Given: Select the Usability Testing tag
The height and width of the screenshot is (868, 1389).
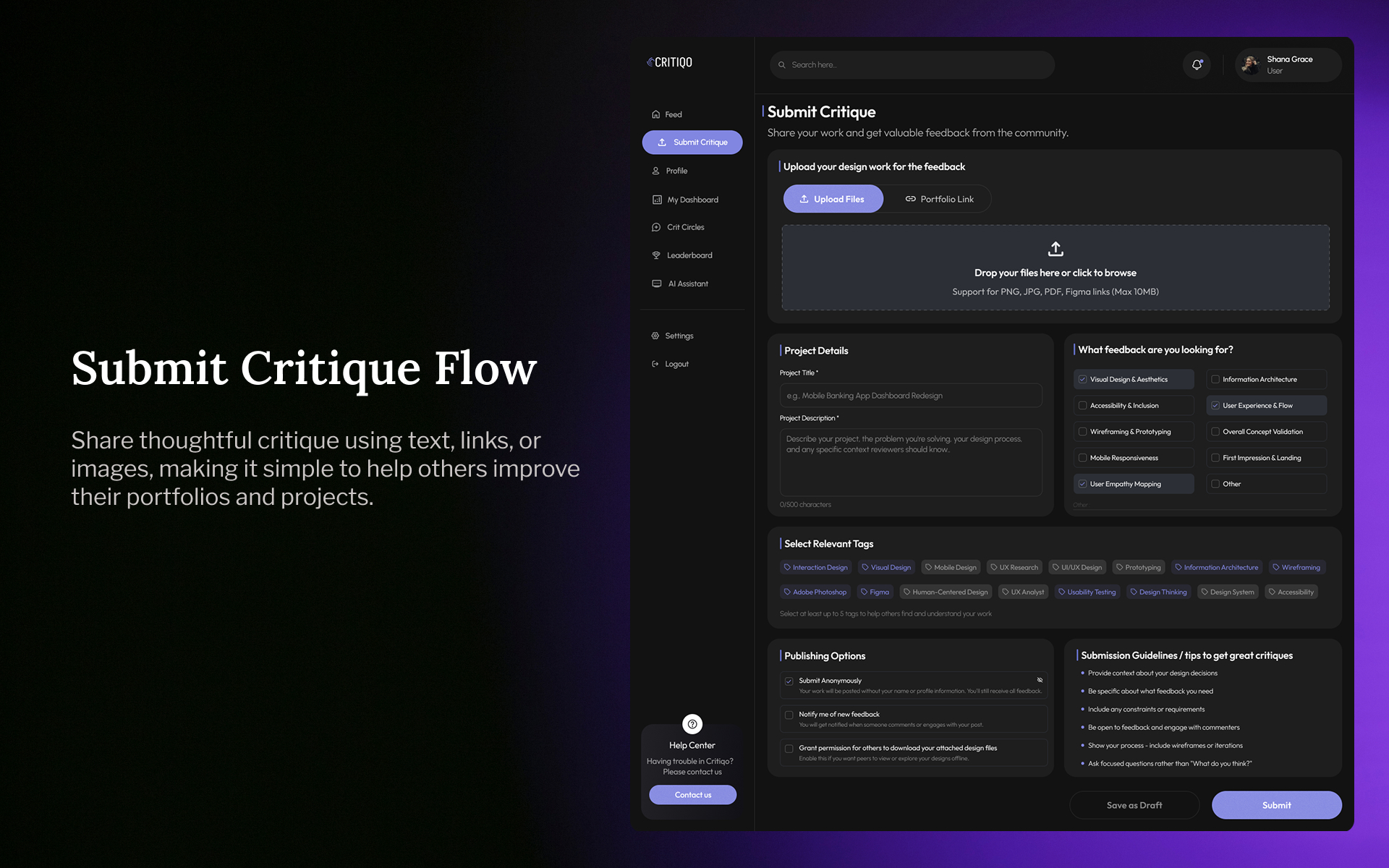Looking at the screenshot, I should (1087, 592).
